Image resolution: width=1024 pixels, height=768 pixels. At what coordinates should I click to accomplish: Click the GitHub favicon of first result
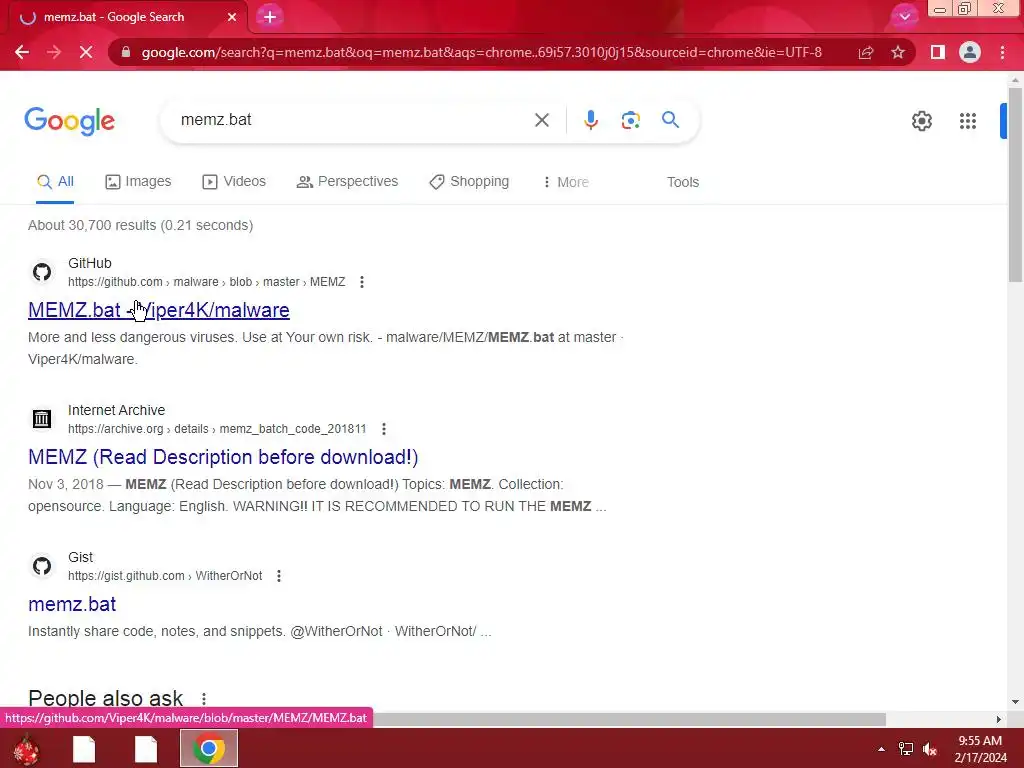(x=42, y=272)
